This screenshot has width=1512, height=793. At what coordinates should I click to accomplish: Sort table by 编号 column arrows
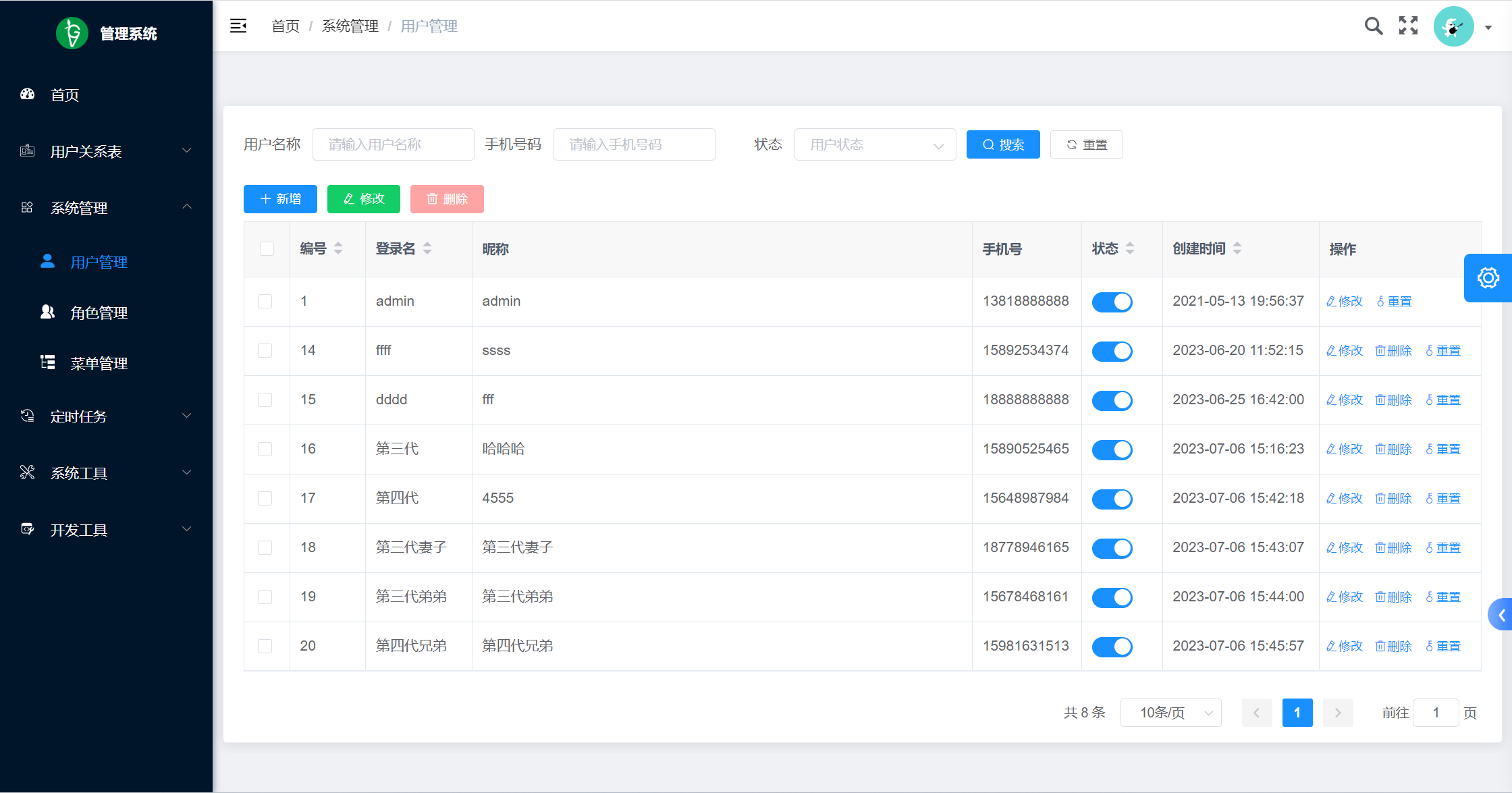(338, 248)
